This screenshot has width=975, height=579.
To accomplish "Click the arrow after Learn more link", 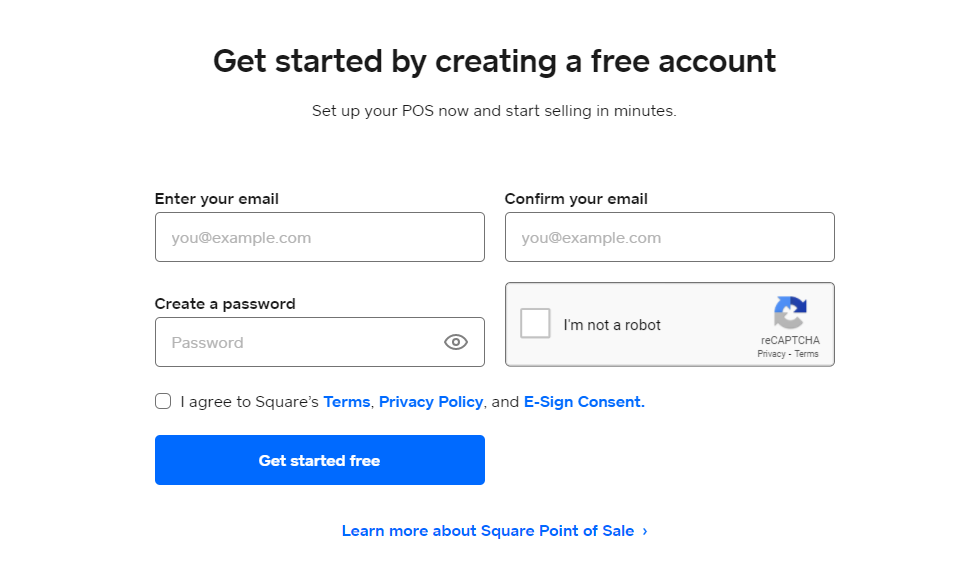I will pyautogui.click(x=645, y=531).
